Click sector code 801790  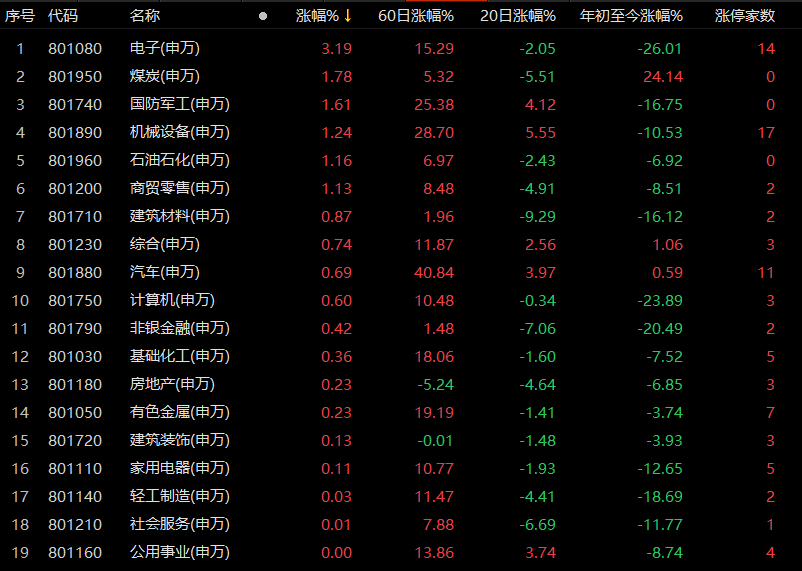pos(75,328)
